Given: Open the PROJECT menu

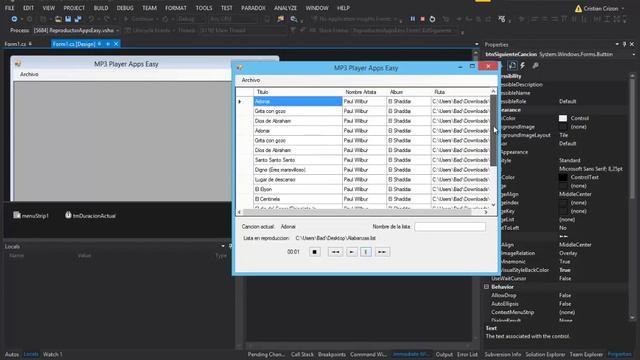Looking at the screenshot, I should pyautogui.click(x=74, y=8).
